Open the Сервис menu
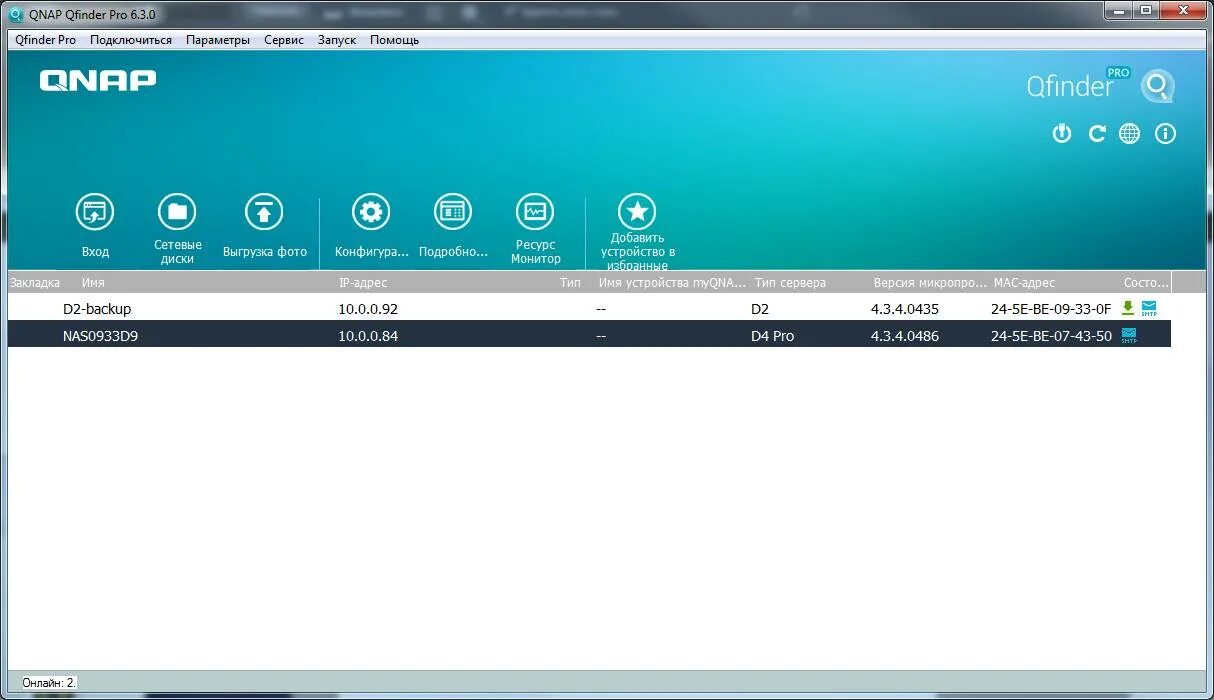1214x700 pixels. pyautogui.click(x=284, y=40)
